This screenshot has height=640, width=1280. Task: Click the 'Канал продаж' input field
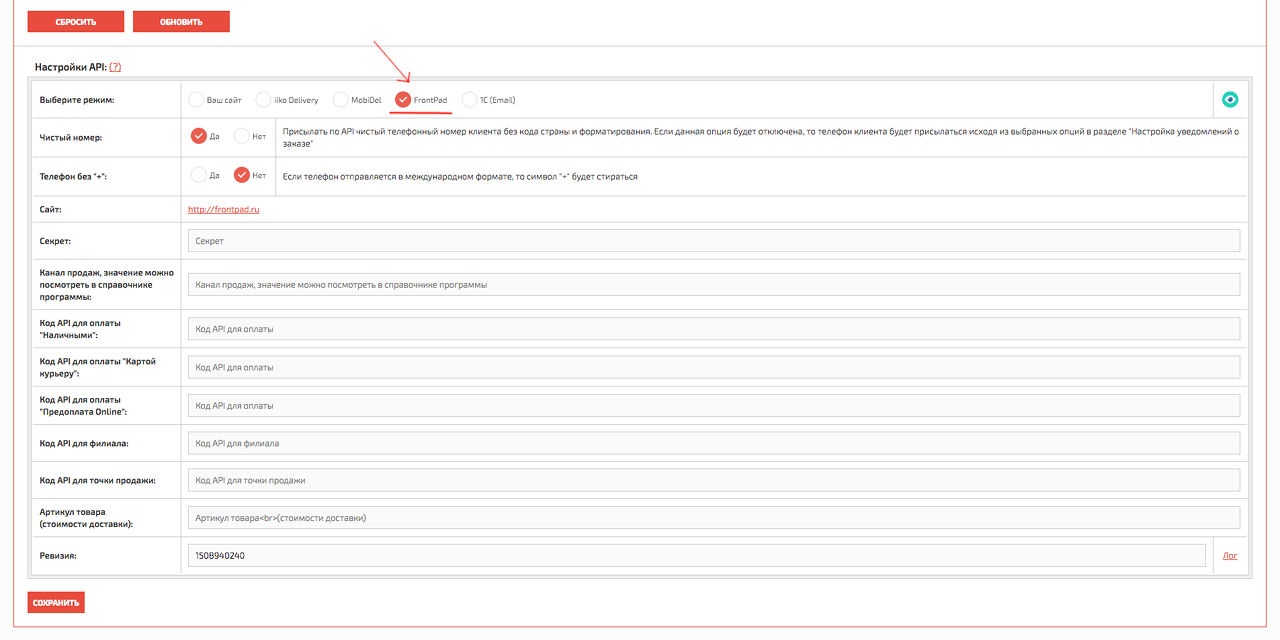(x=713, y=285)
